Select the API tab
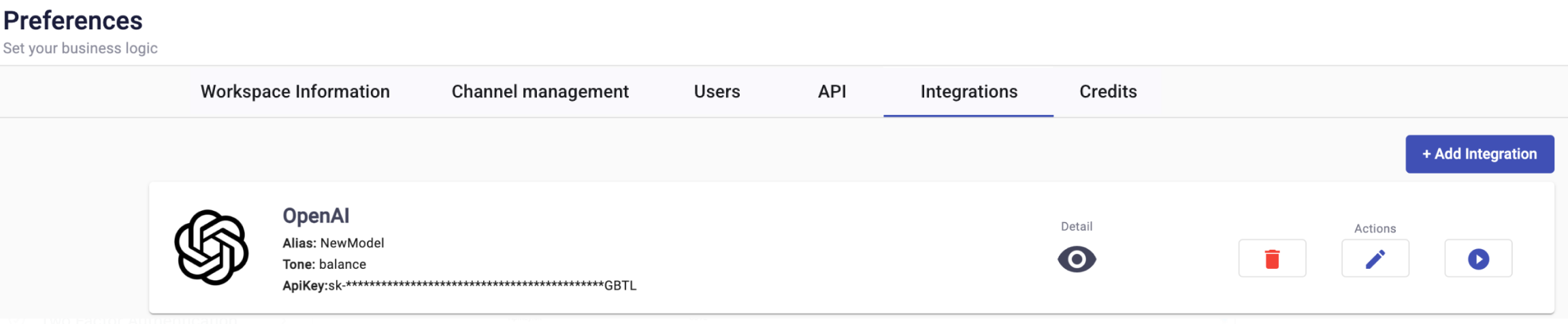This screenshot has height=324, width=1568. (832, 91)
